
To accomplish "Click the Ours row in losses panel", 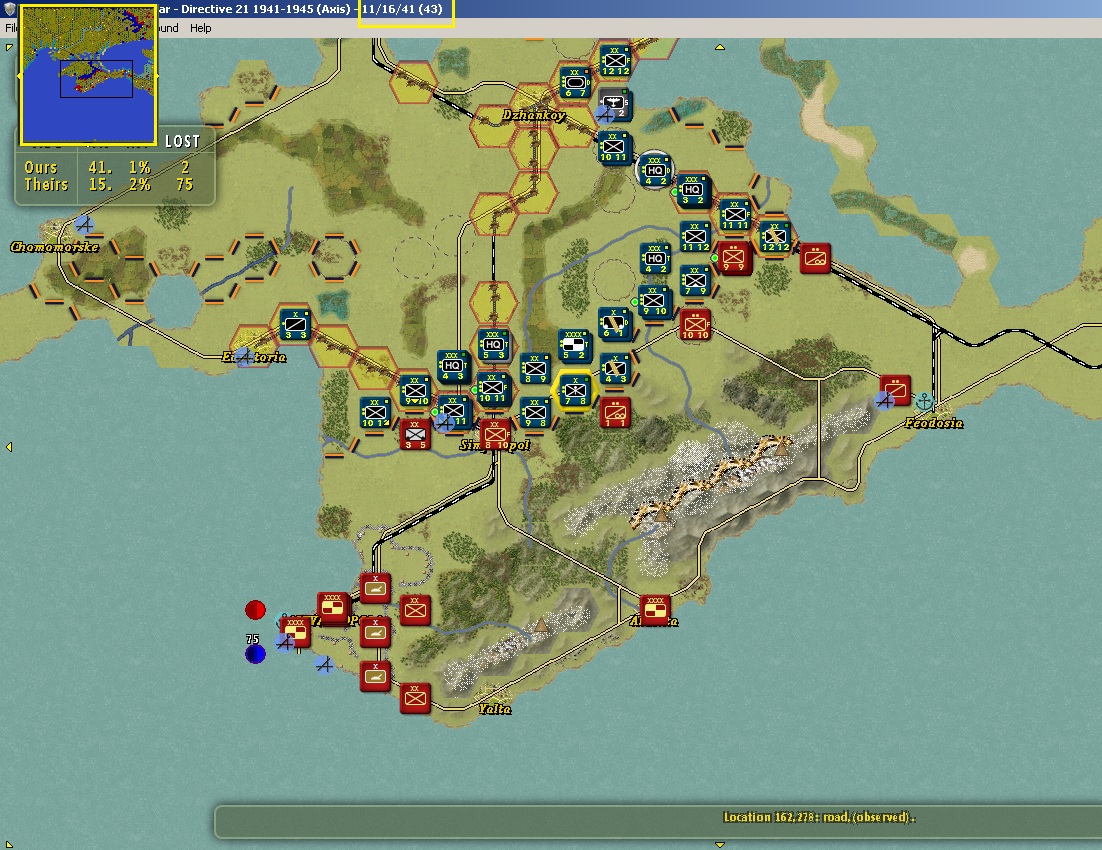I will pyautogui.click(x=109, y=167).
